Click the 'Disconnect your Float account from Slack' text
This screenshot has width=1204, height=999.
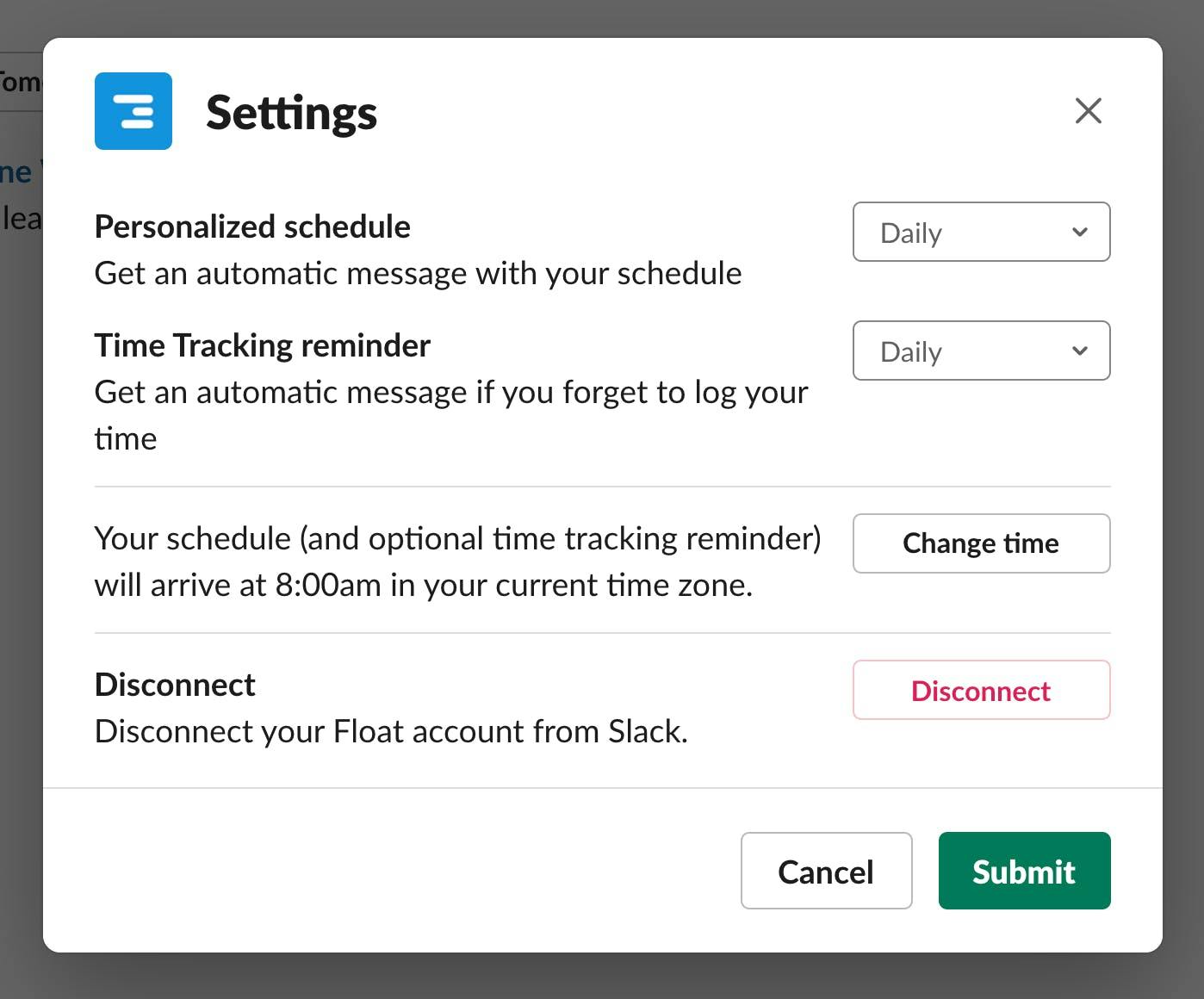391,731
